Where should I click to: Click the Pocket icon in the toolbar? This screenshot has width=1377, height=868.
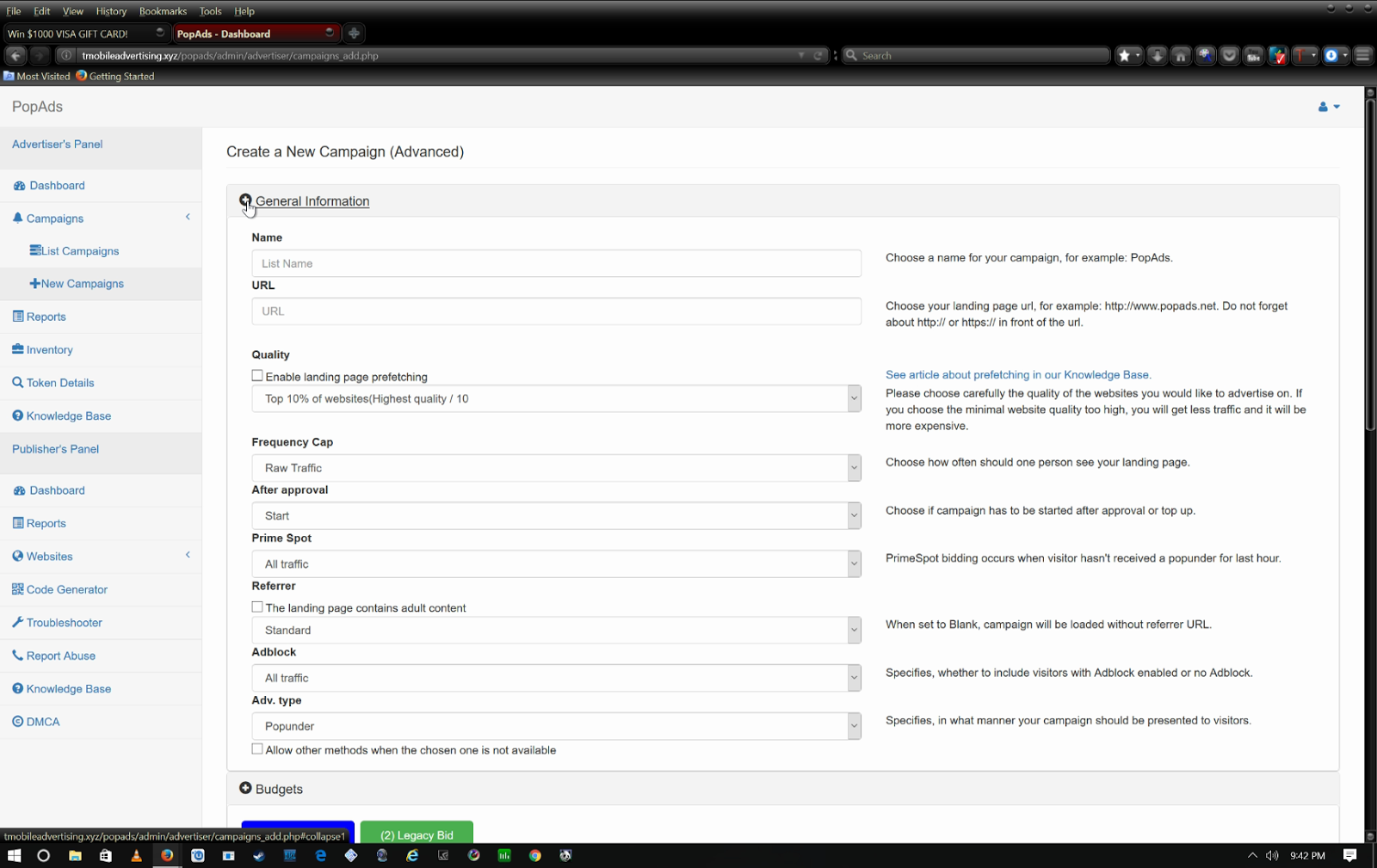pos(1230,55)
